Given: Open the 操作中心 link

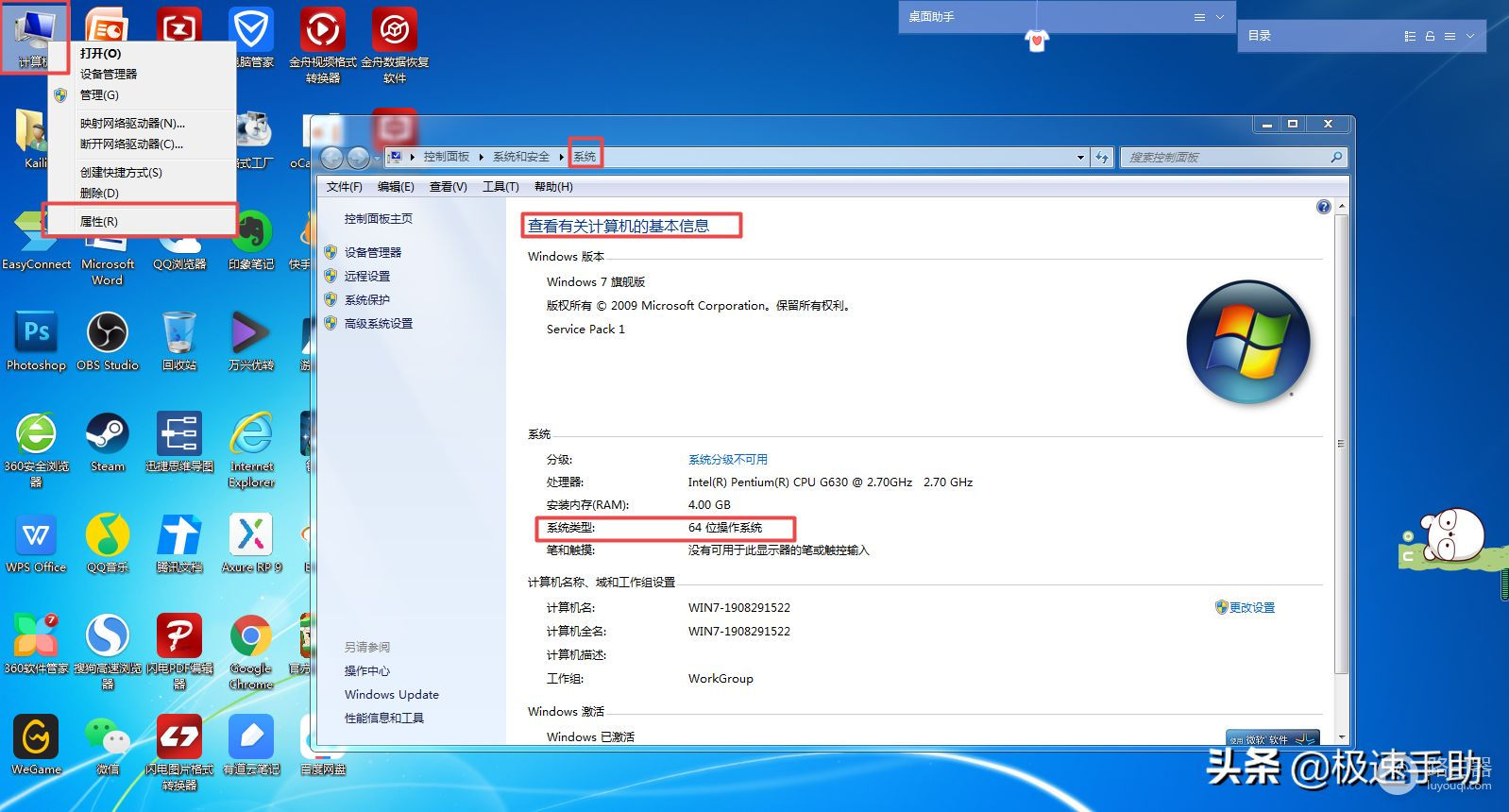Looking at the screenshot, I should click(367, 670).
